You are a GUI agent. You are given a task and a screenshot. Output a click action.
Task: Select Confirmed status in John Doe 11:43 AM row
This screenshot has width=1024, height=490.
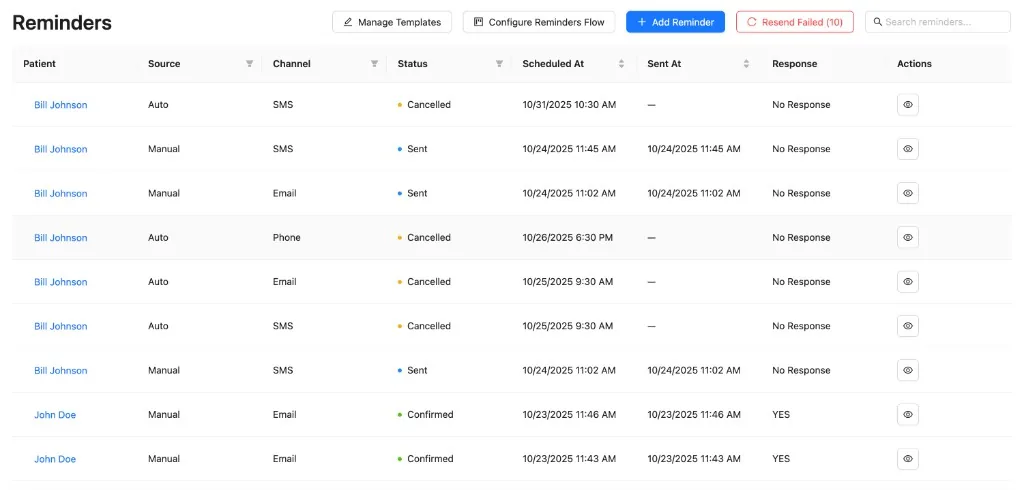426,459
